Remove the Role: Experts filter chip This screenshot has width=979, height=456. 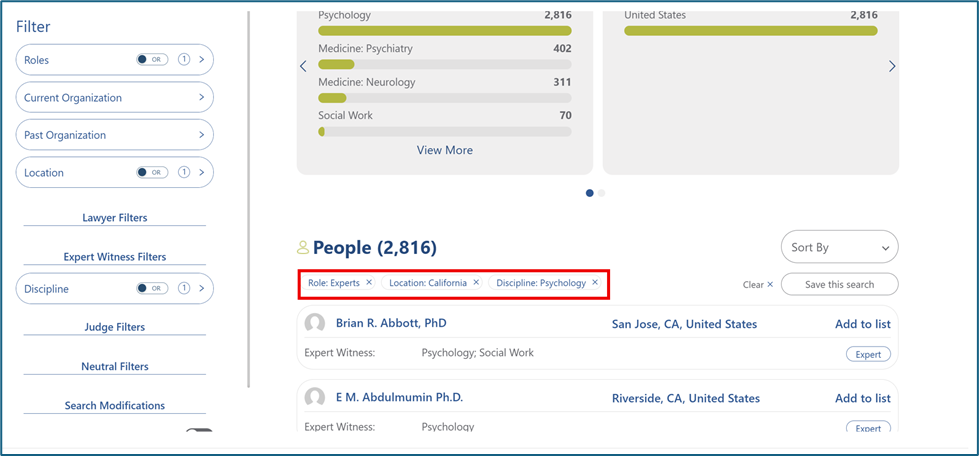(369, 283)
